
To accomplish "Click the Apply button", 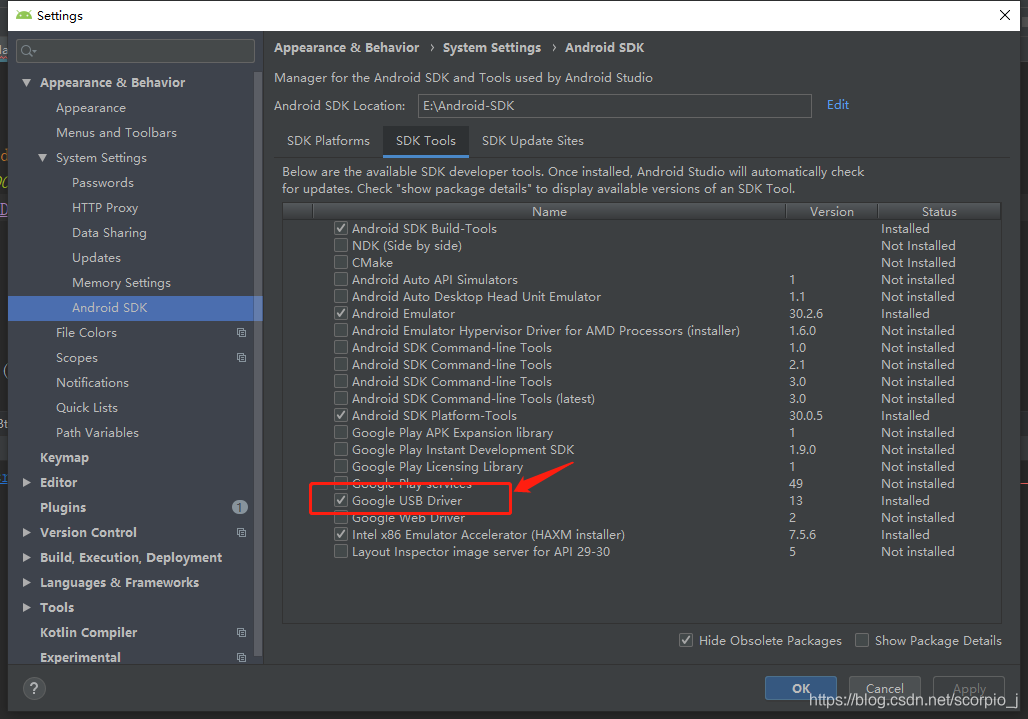I will tap(969, 688).
